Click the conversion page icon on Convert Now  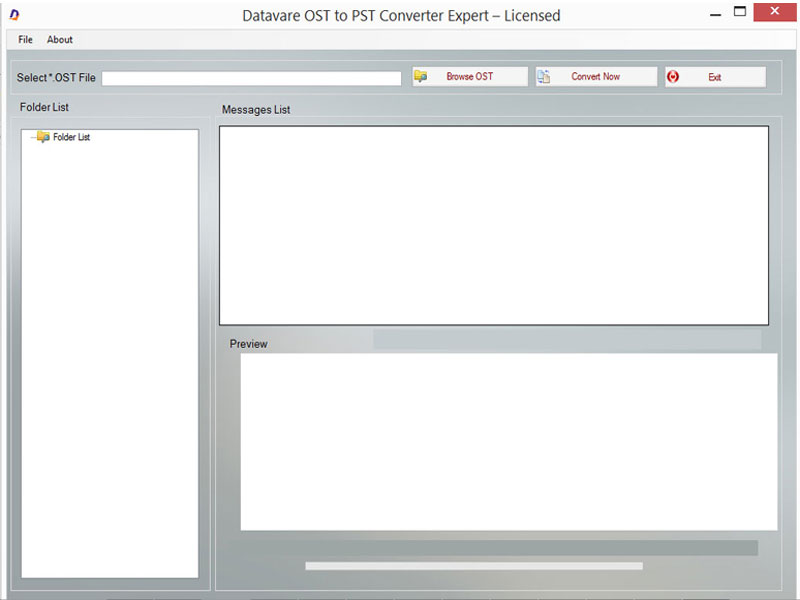pos(545,75)
